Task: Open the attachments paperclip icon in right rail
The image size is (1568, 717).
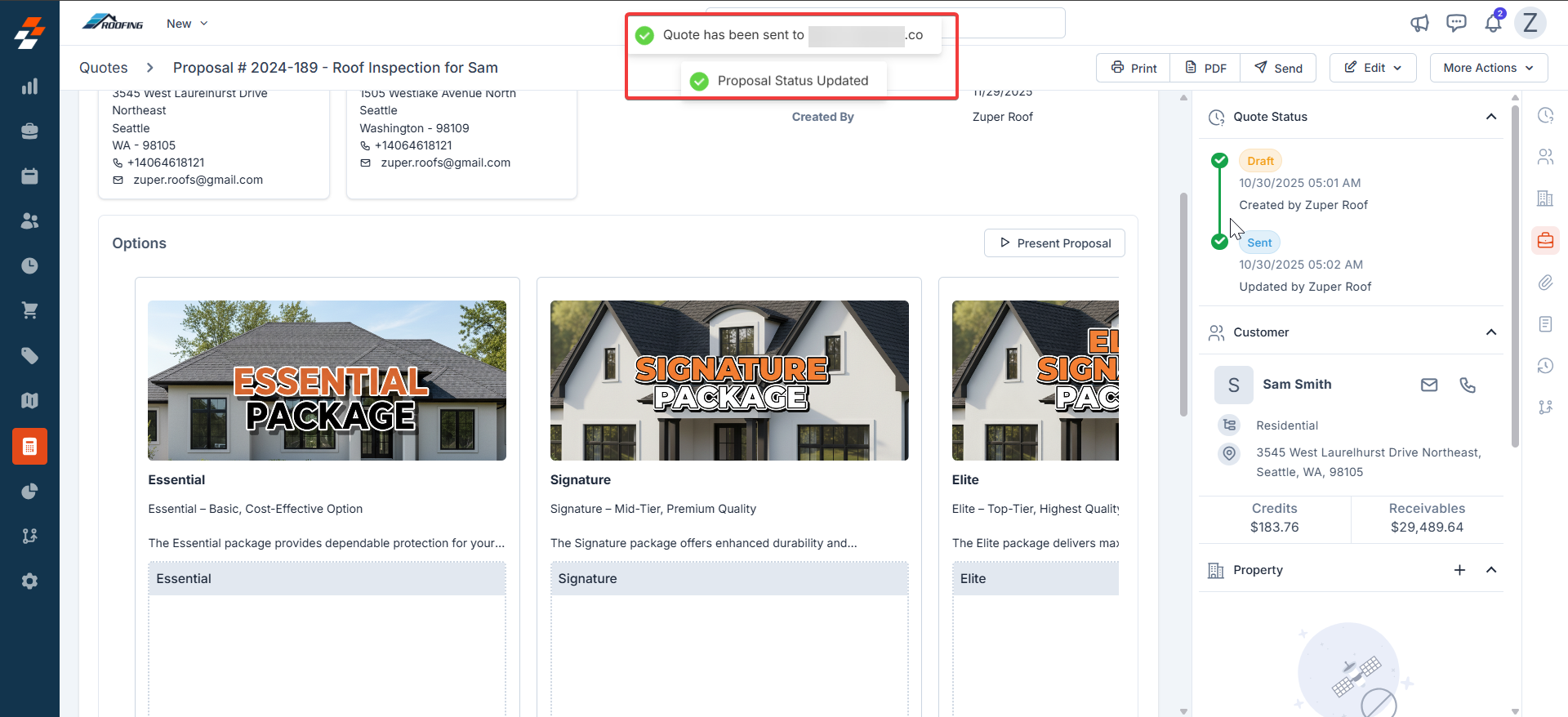Action: (x=1545, y=283)
